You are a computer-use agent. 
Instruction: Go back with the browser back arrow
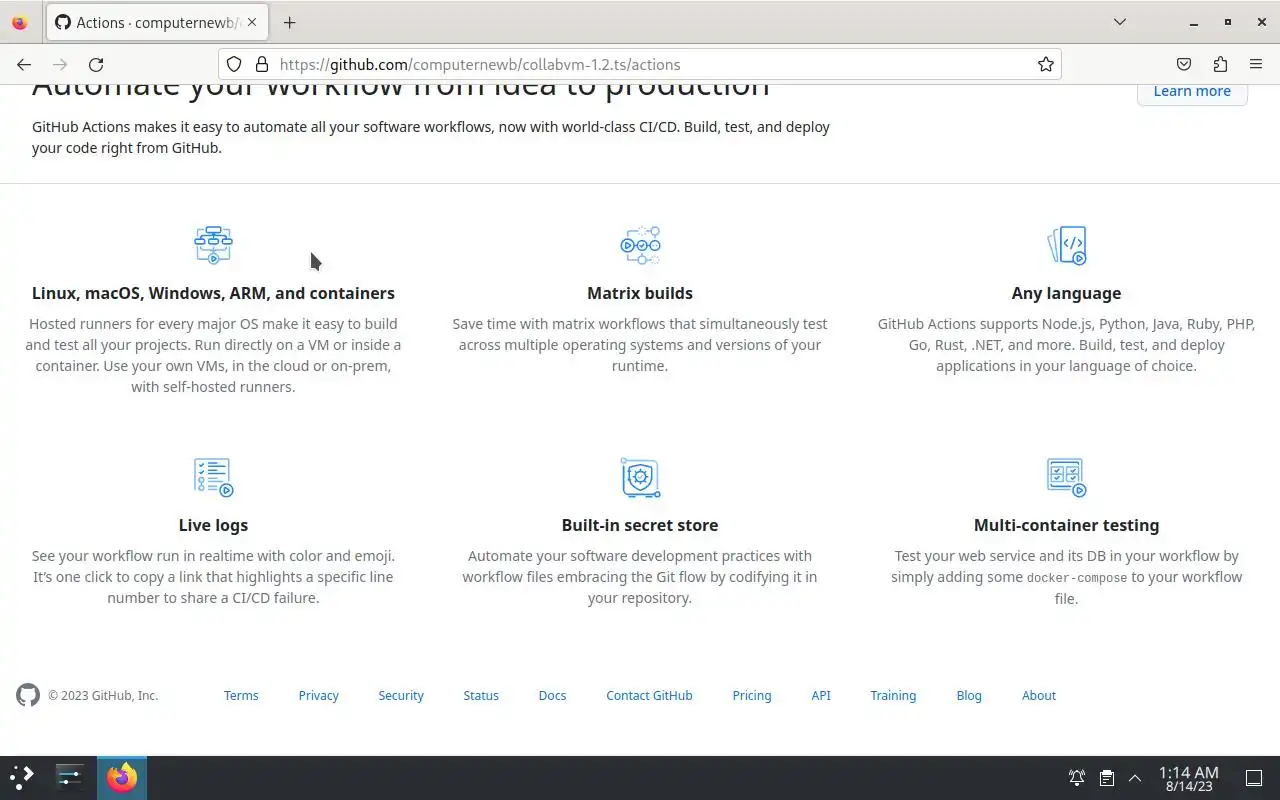click(24, 64)
